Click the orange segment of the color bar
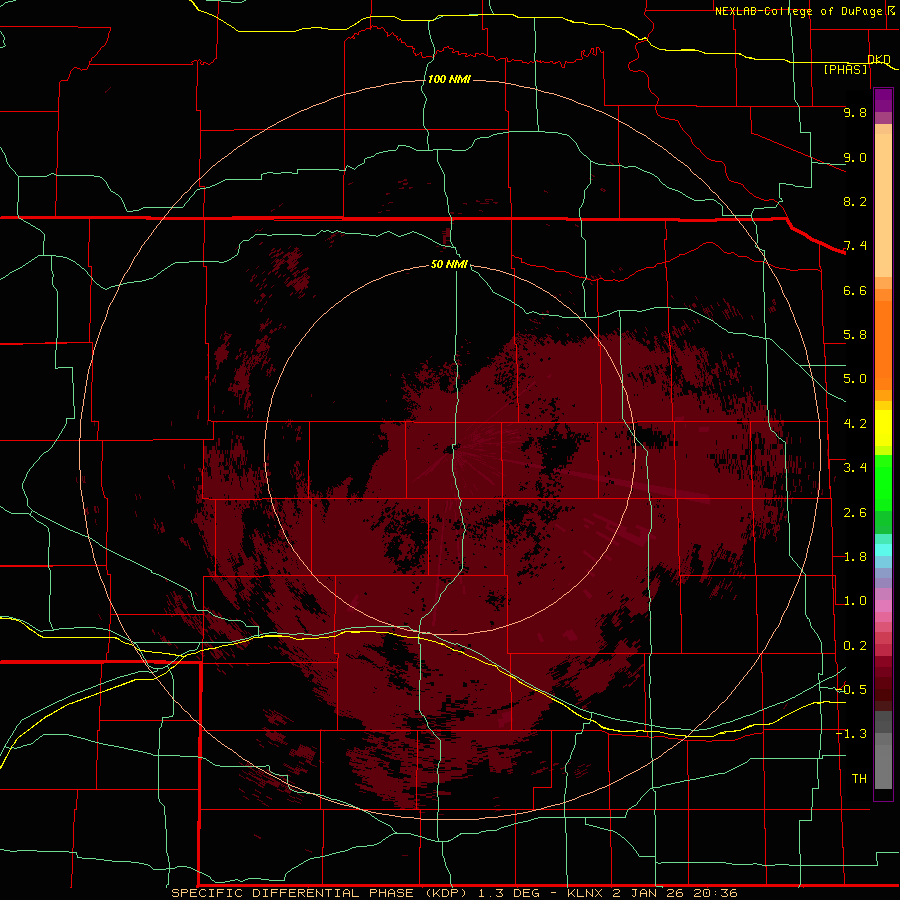The height and width of the screenshot is (900, 900). [x=883, y=344]
